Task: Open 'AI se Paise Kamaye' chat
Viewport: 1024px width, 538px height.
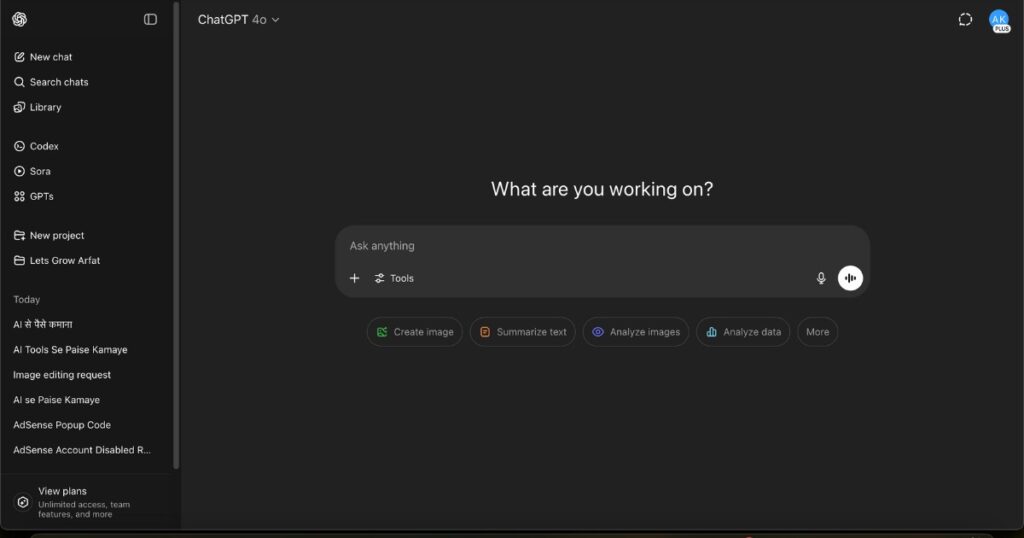Action: [57, 400]
